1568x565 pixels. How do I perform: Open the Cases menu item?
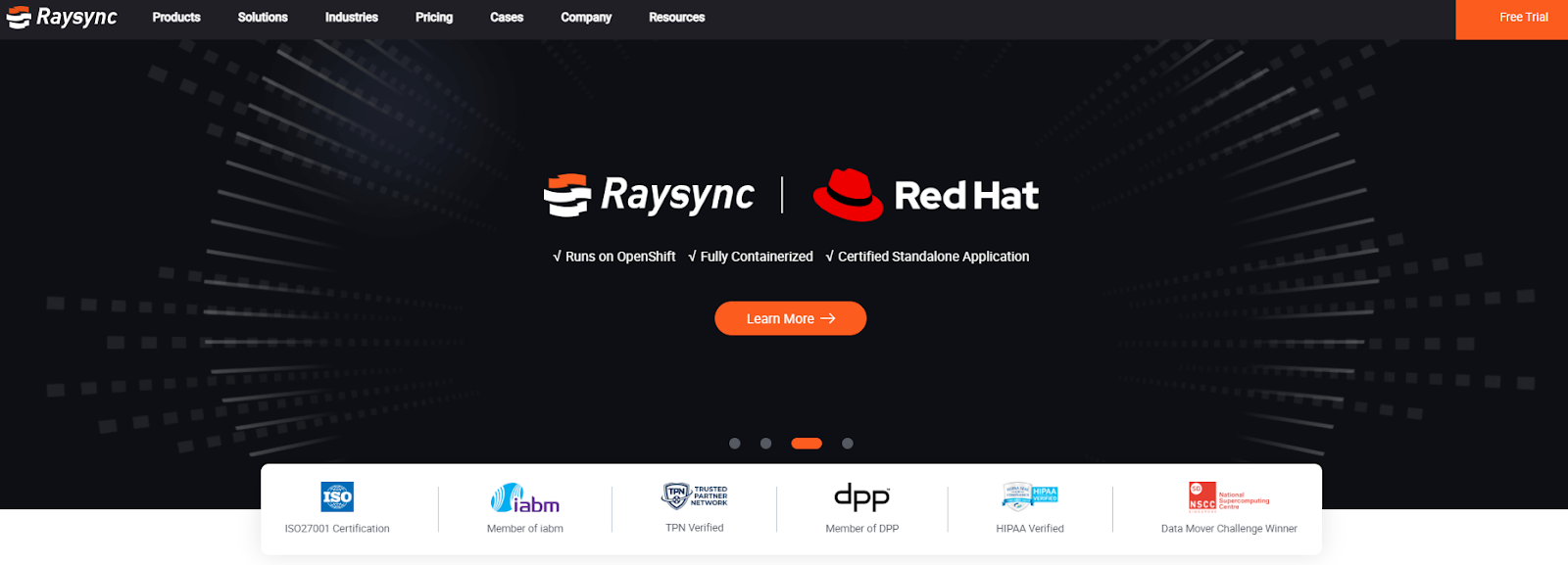[x=507, y=18]
